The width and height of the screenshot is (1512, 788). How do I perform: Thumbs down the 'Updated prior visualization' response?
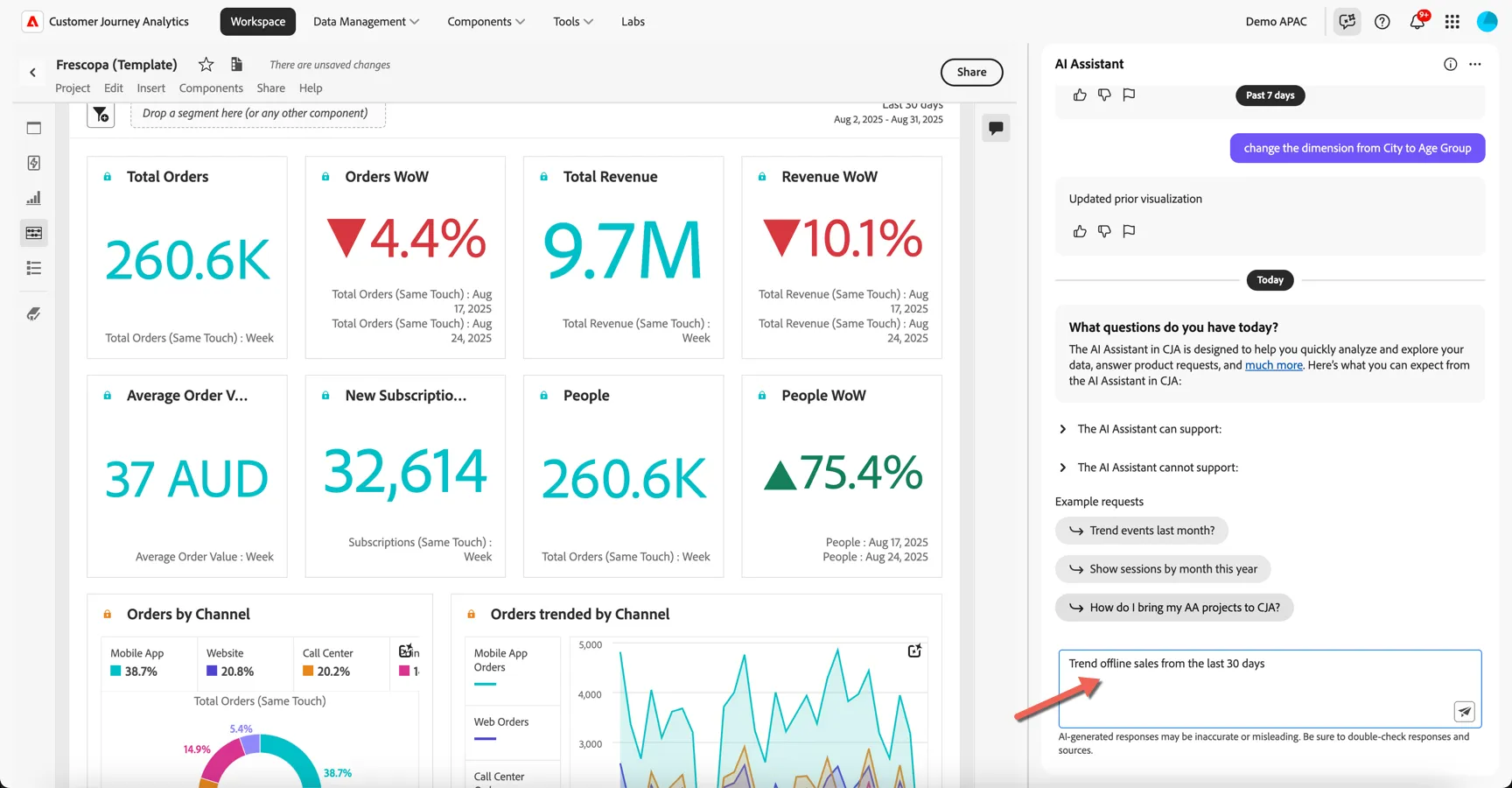pos(1104,231)
